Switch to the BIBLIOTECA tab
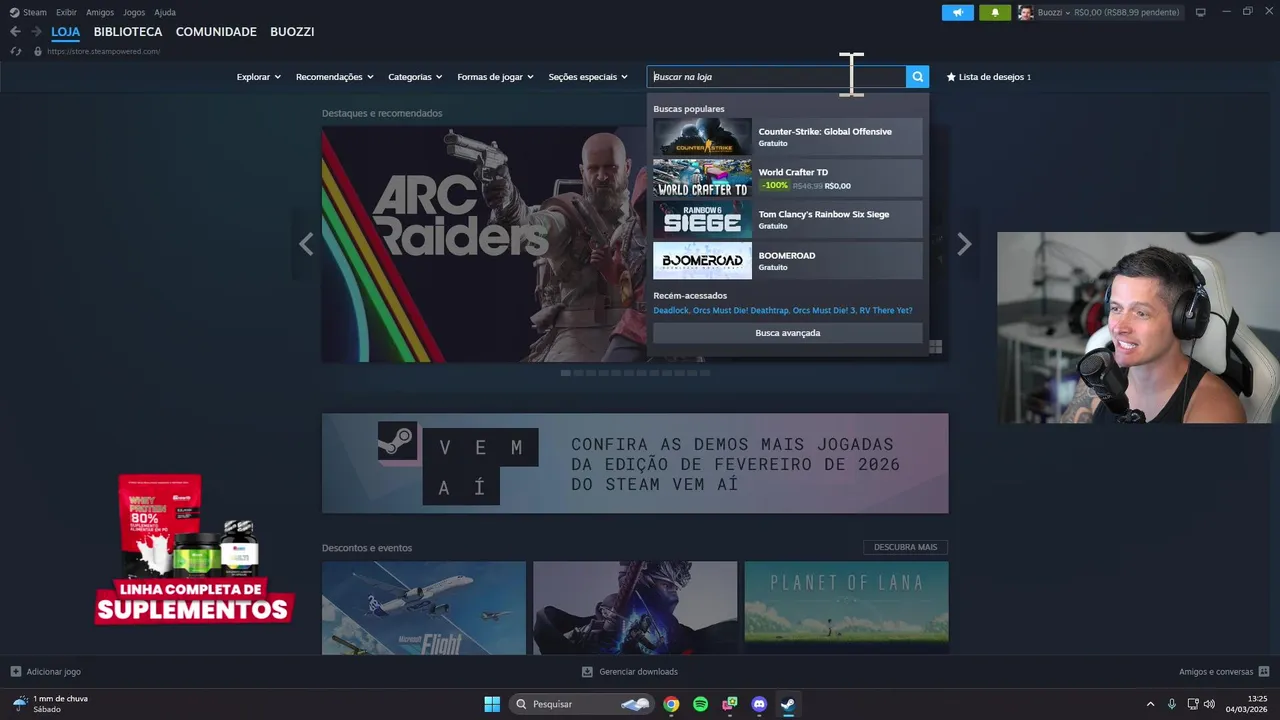Viewport: 1280px width, 720px height. pyautogui.click(x=128, y=32)
